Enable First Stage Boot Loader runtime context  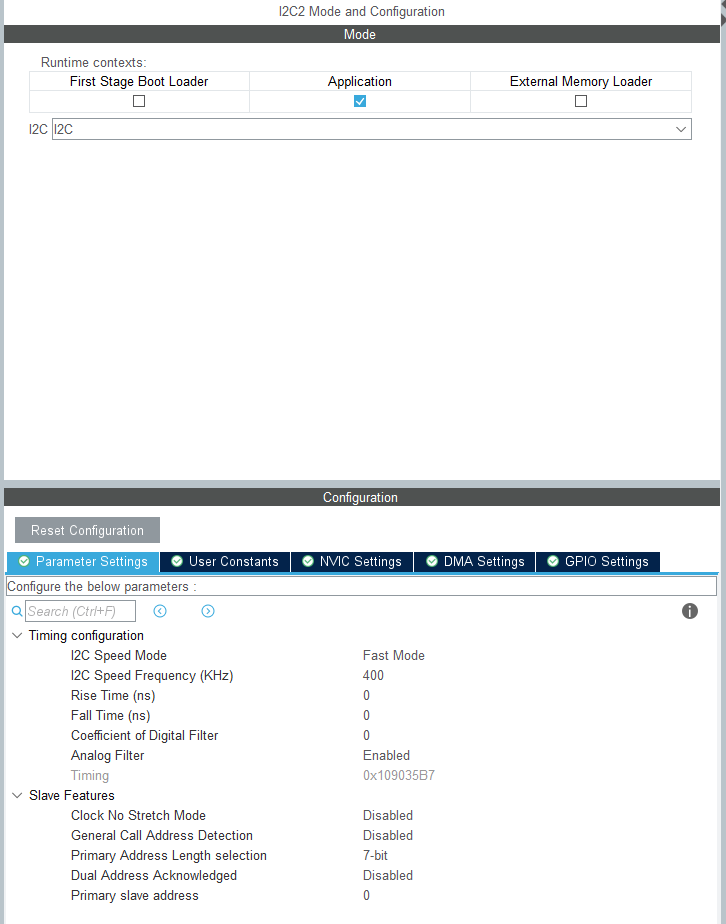pyautogui.click(x=139, y=101)
